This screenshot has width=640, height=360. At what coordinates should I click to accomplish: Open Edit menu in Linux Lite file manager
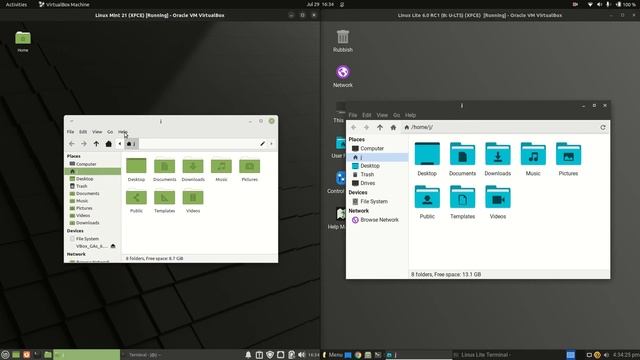(367, 115)
